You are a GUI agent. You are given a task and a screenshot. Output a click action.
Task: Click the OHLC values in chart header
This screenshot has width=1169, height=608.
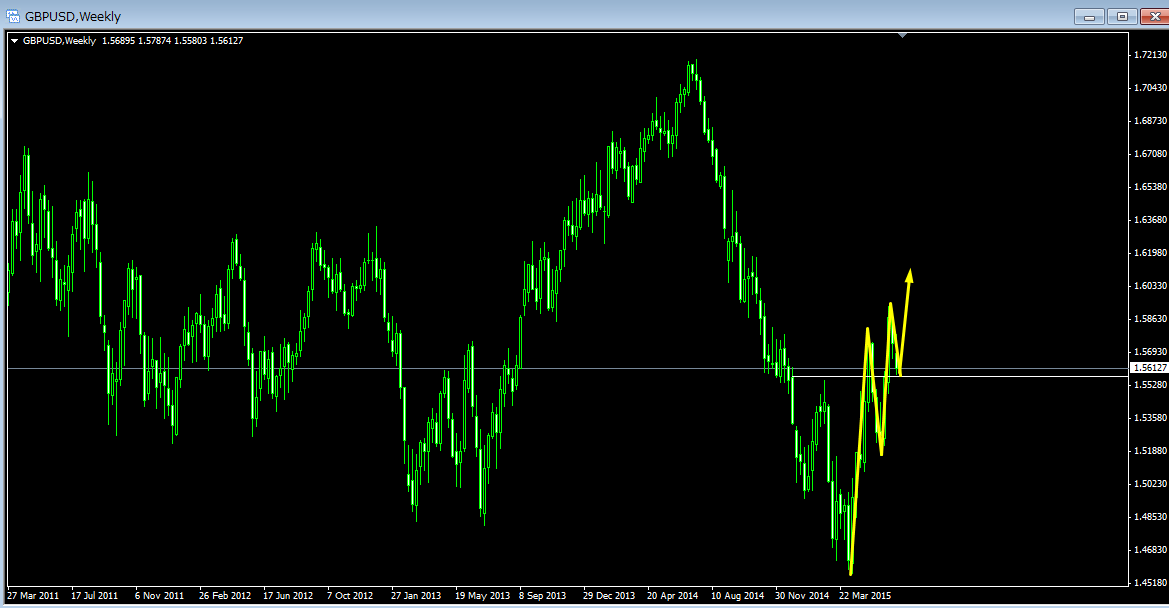point(172,41)
